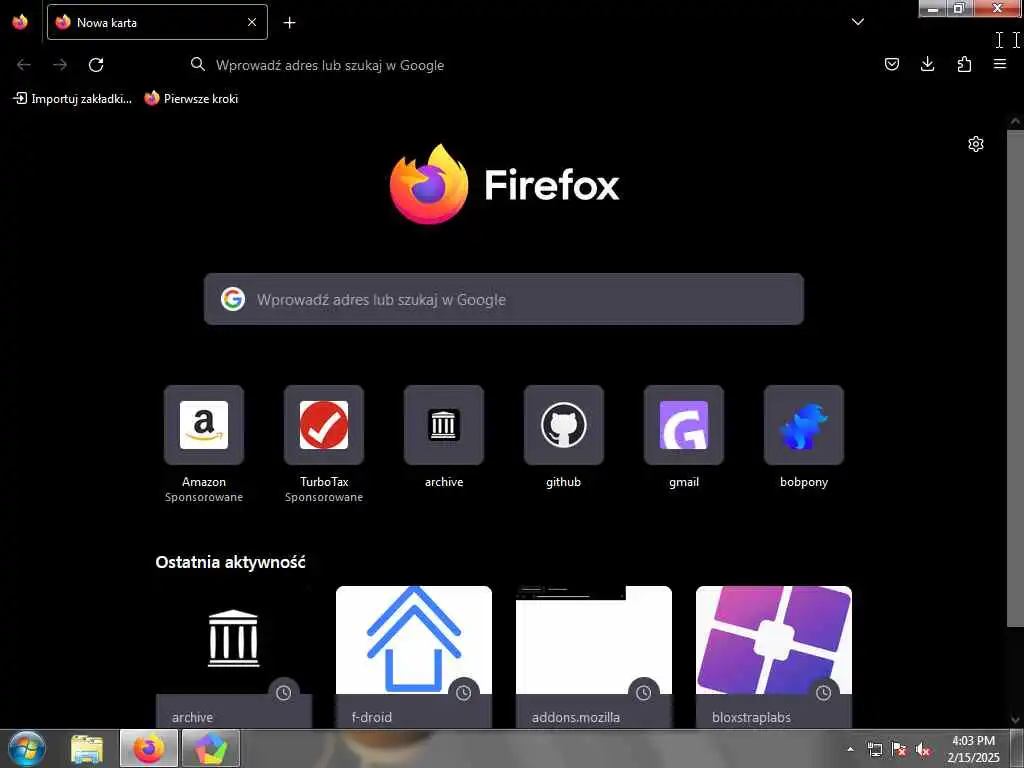
Task: Close the Nowa karta tab
Action: [x=251, y=22]
